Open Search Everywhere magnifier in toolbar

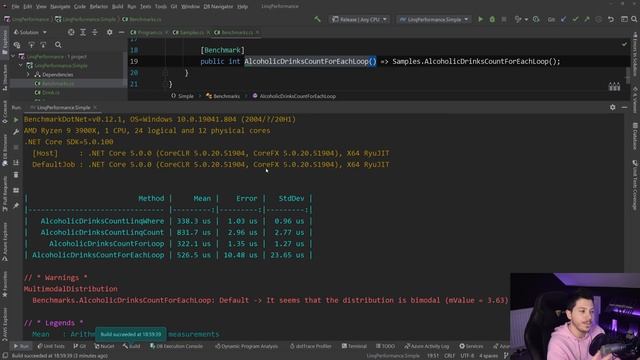point(634,19)
